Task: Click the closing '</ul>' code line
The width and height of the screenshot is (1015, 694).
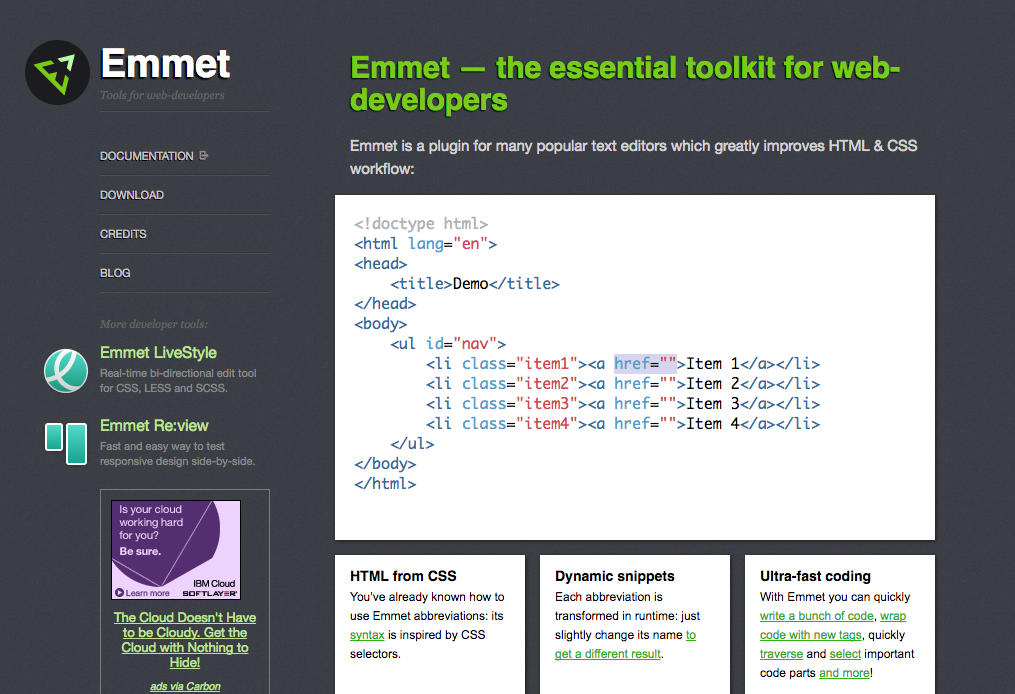Action: pyautogui.click(x=412, y=444)
